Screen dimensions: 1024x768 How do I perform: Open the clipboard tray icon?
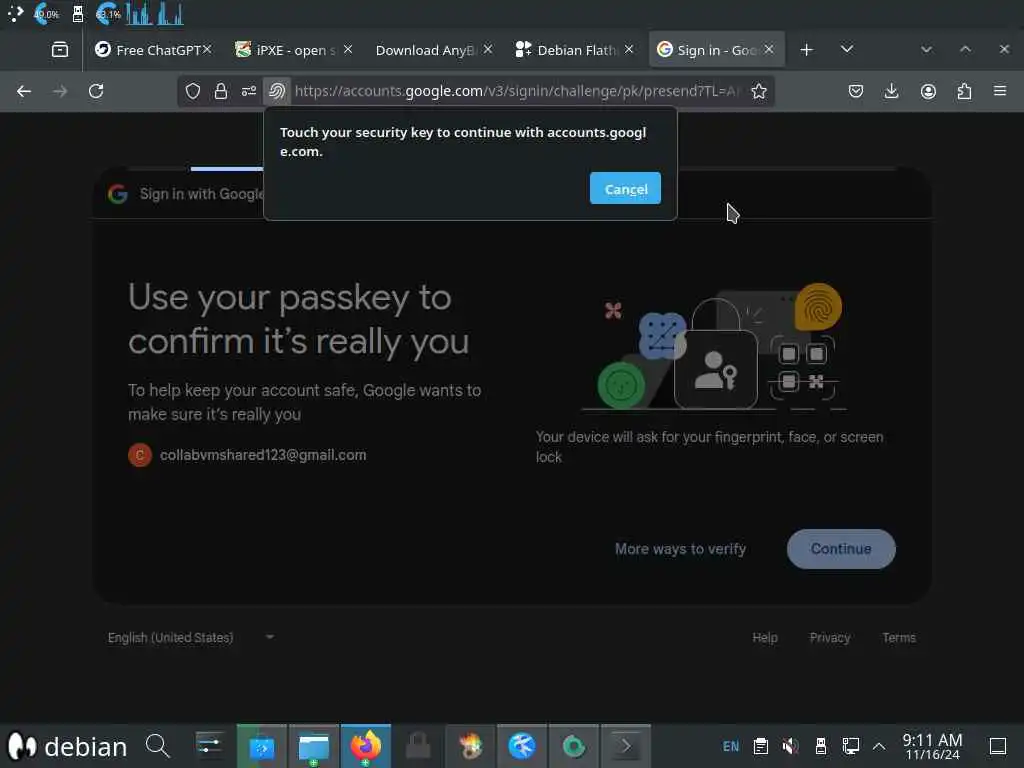pos(760,746)
